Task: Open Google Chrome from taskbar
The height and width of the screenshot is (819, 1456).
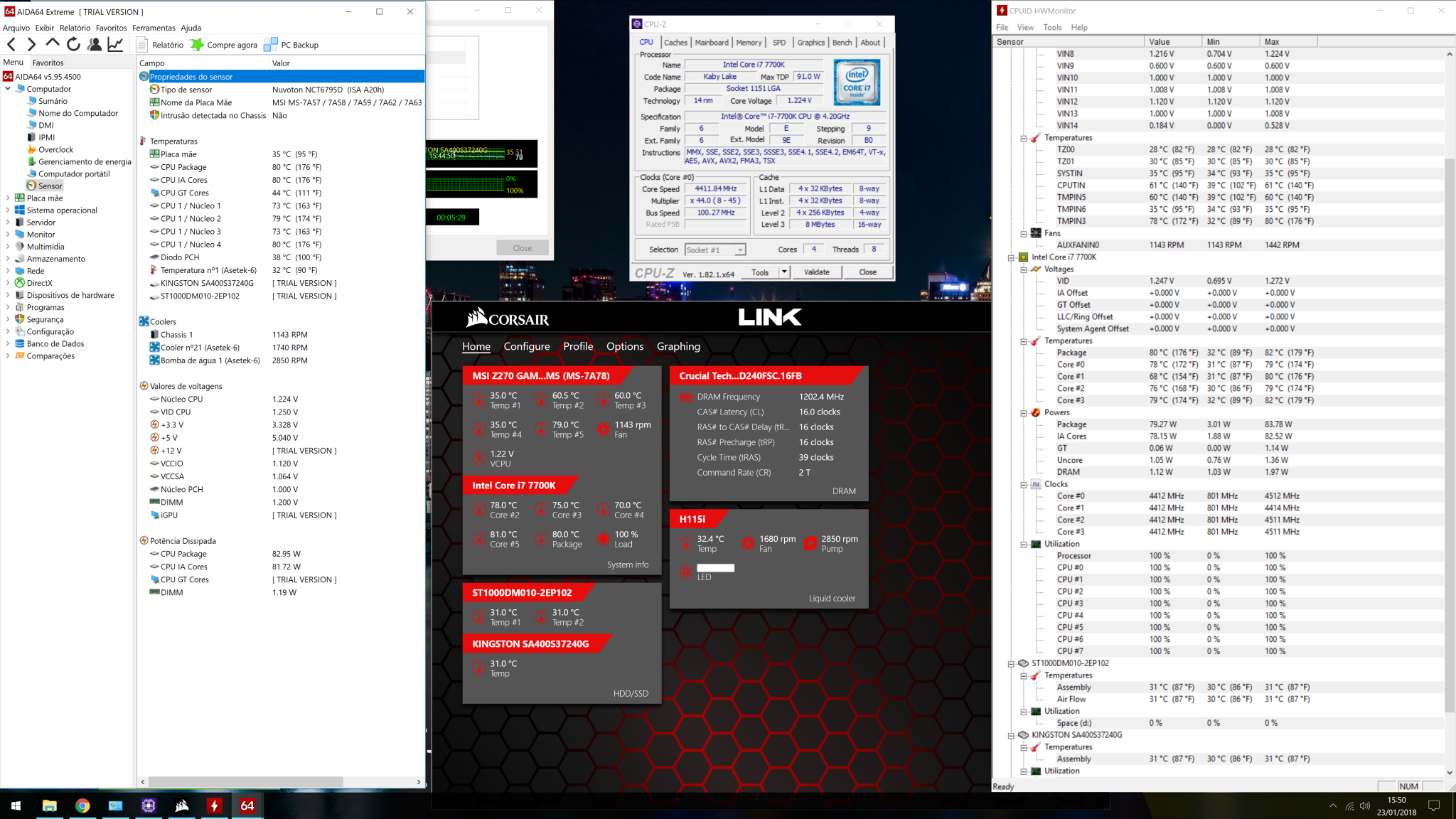Action: pos(82,805)
